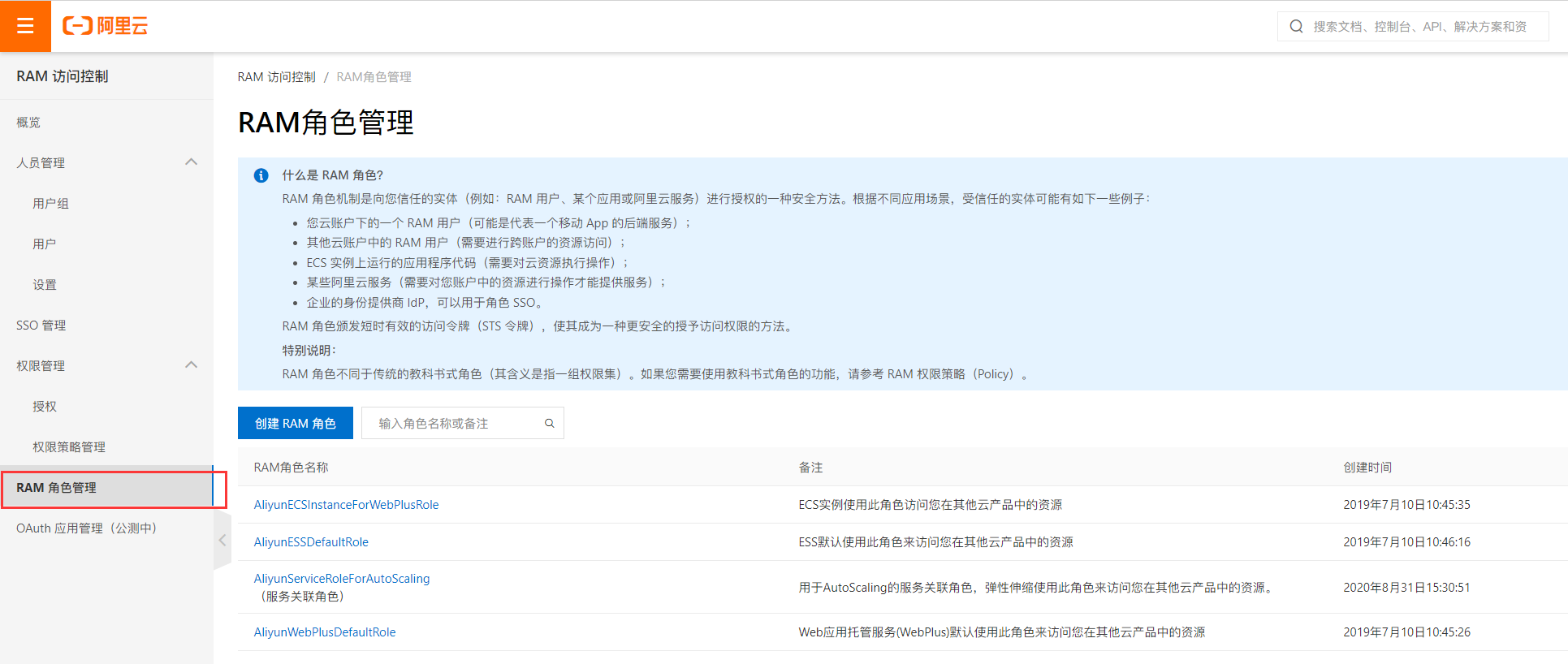The image size is (1568, 664).
Task: Open AliyunWebPlusDefaultRole role
Action: (x=325, y=632)
